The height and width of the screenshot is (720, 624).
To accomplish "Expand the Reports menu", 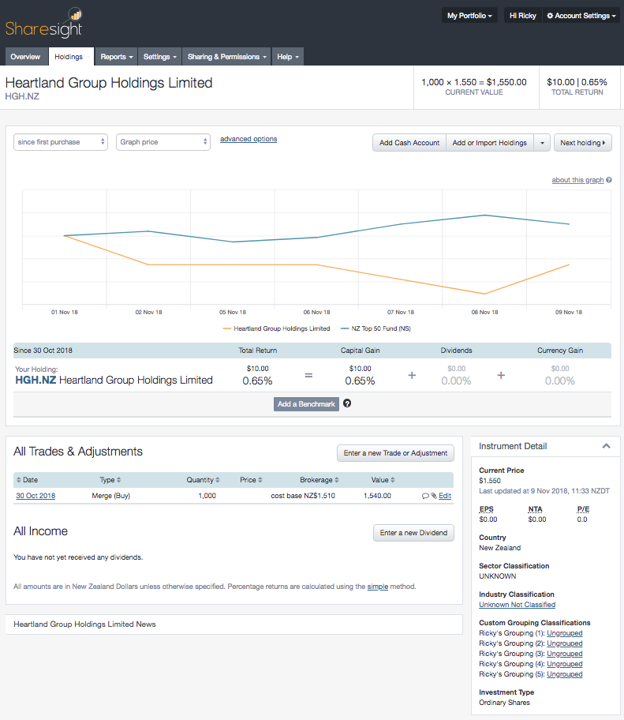I will click(116, 56).
